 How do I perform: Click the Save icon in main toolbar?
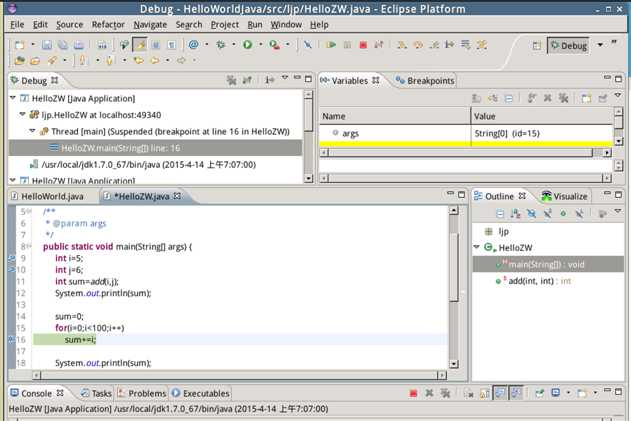tap(47, 45)
